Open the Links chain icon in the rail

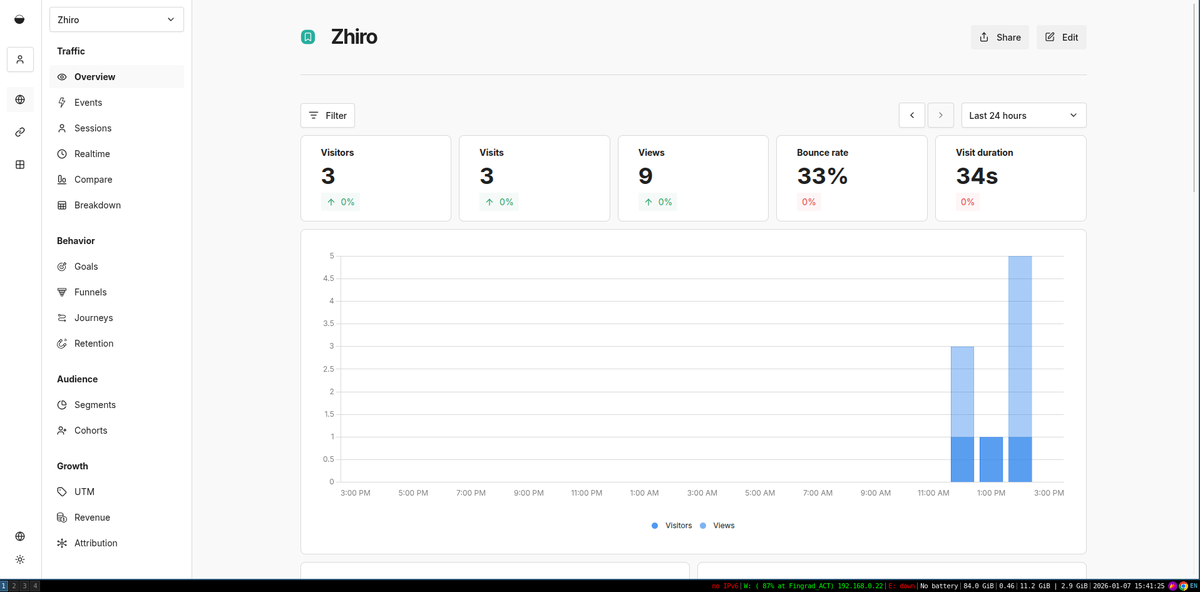click(20, 132)
